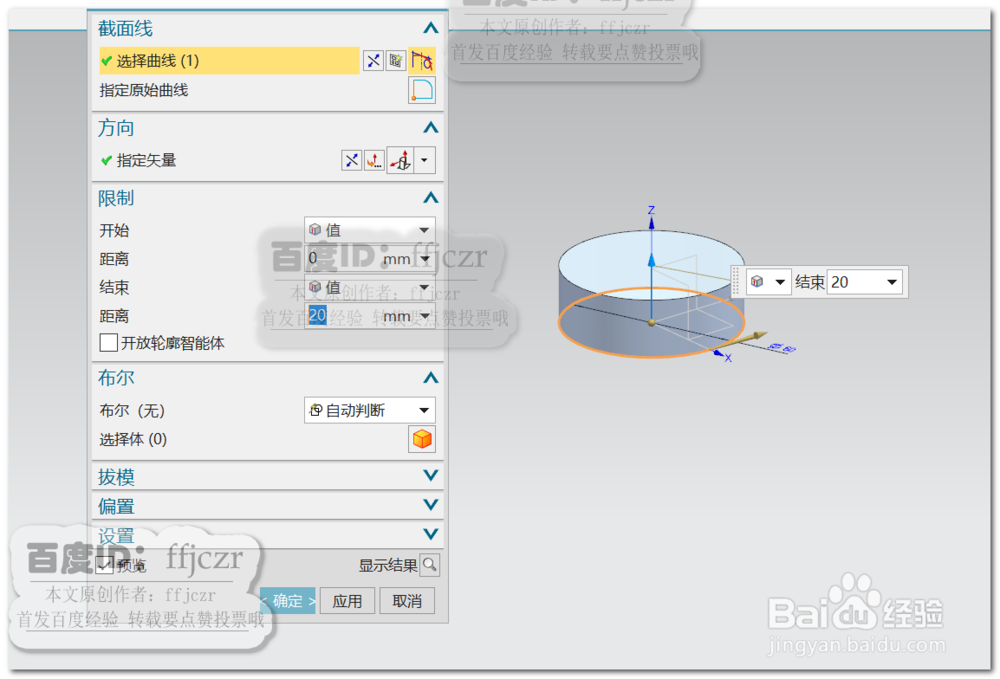1000x679 pixels.
Task: Enable the 开放轮廓智能体 checkbox
Action: pos(108,343)
